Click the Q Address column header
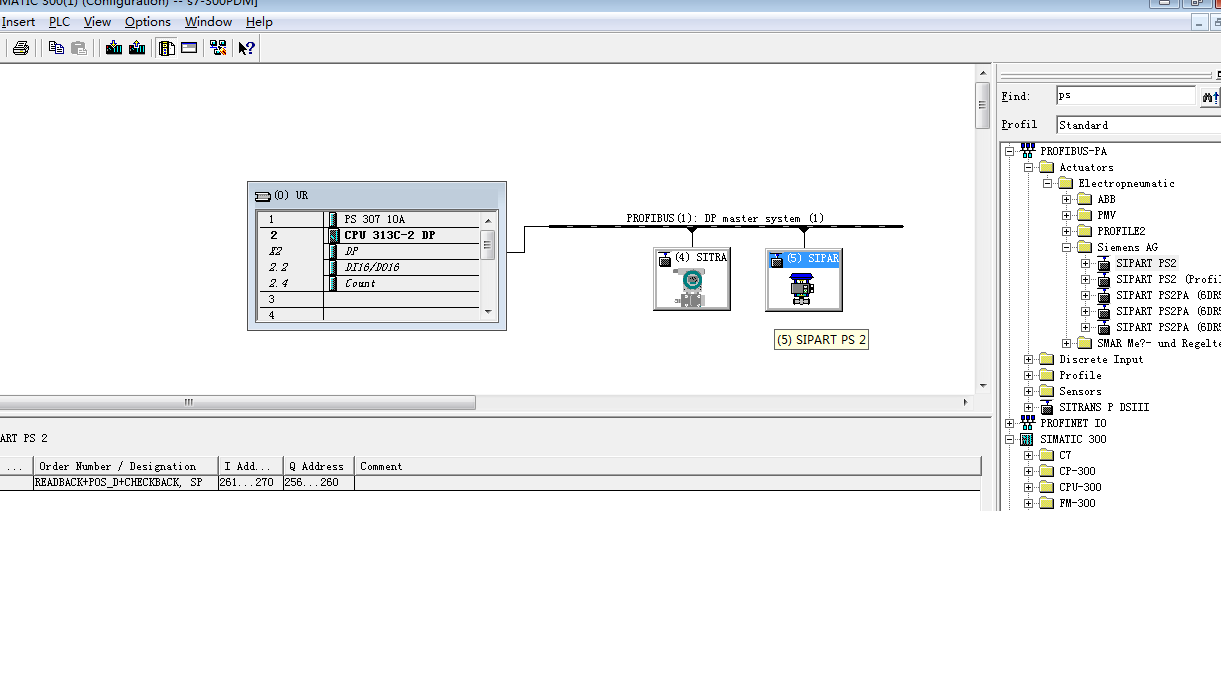Viewport: 1221px width, 691px height. [x=318, y=466]
